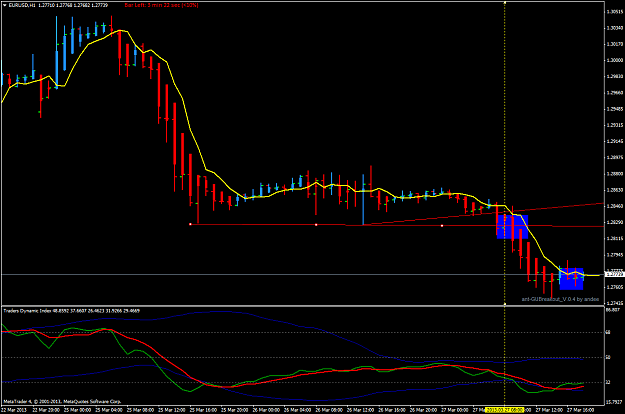Click the 68 level label on indicator scale

pos(608,332)
